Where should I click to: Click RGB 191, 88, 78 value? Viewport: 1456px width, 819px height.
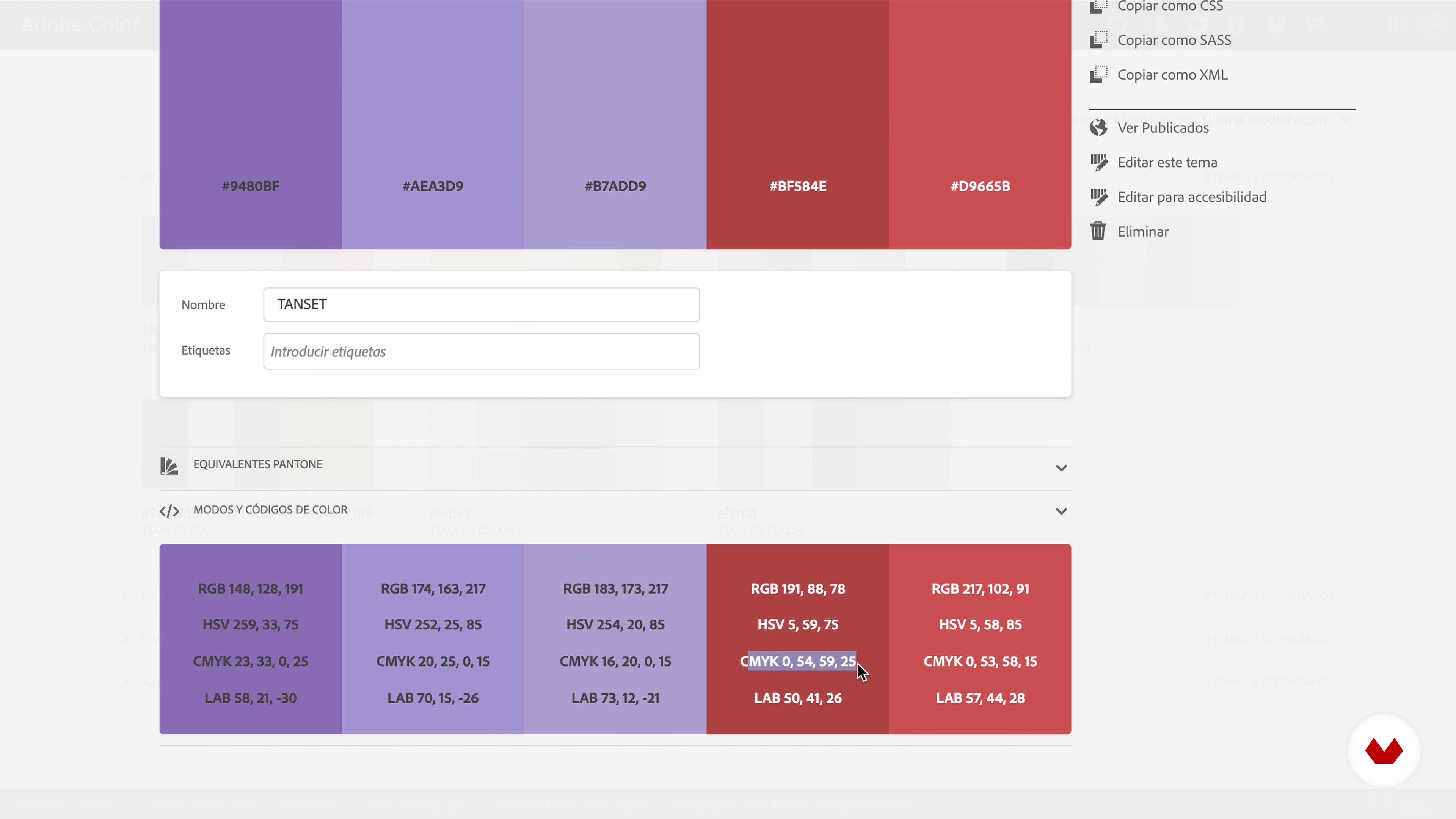[x=797, y=589]
